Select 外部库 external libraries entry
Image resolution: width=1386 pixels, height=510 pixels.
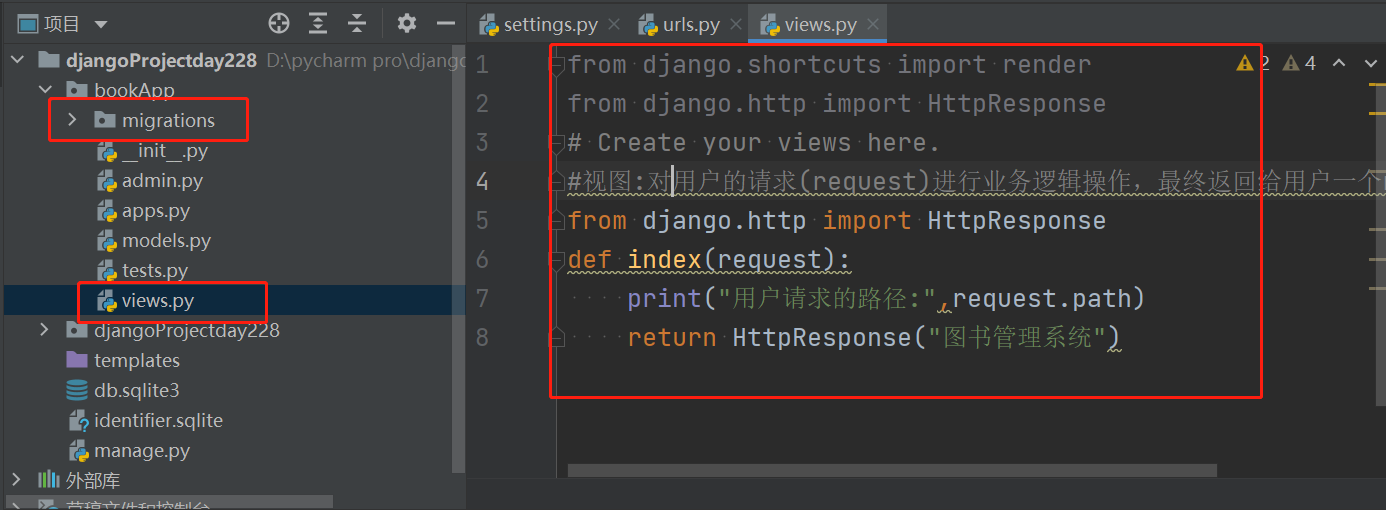(x=78, y=481)
